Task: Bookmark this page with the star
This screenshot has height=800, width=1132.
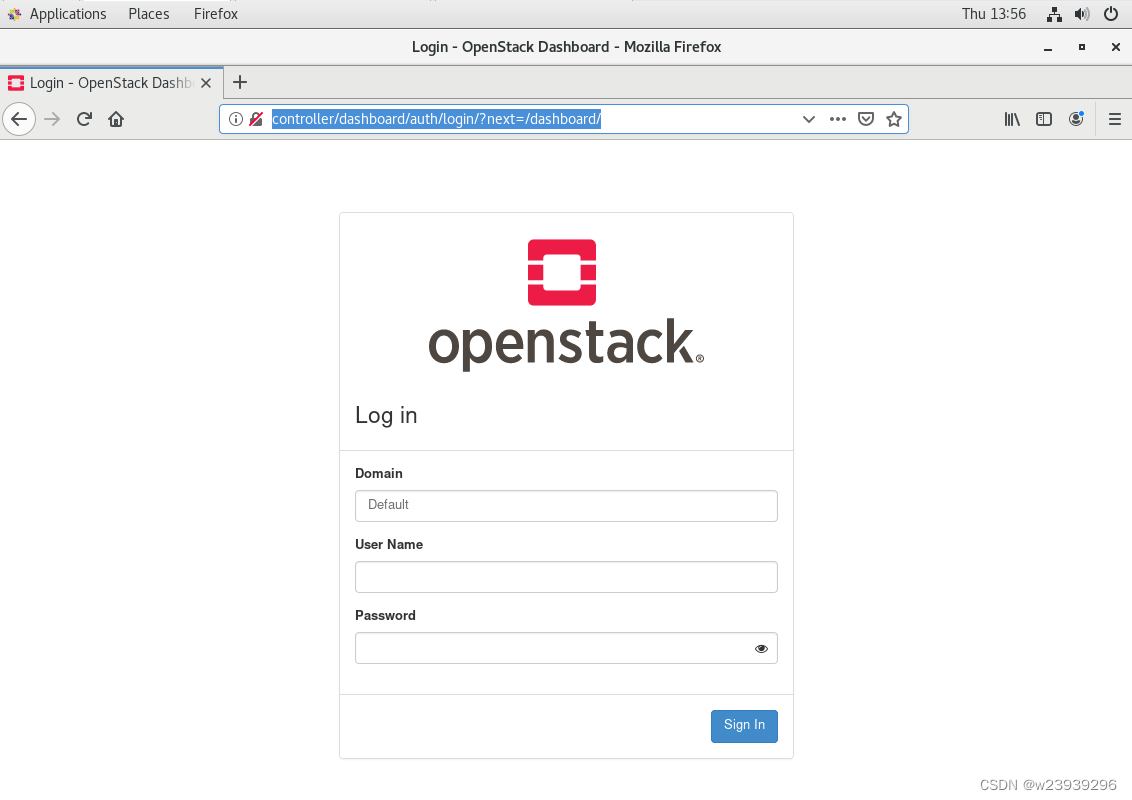Action: (x=893, y=118)
